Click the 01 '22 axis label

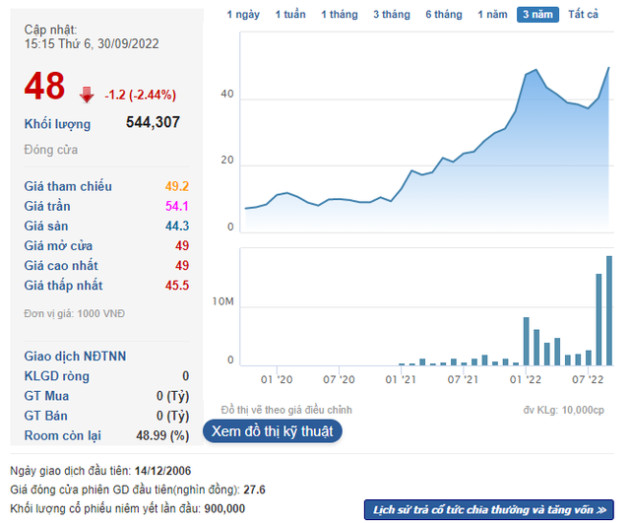tap(525, 380)
